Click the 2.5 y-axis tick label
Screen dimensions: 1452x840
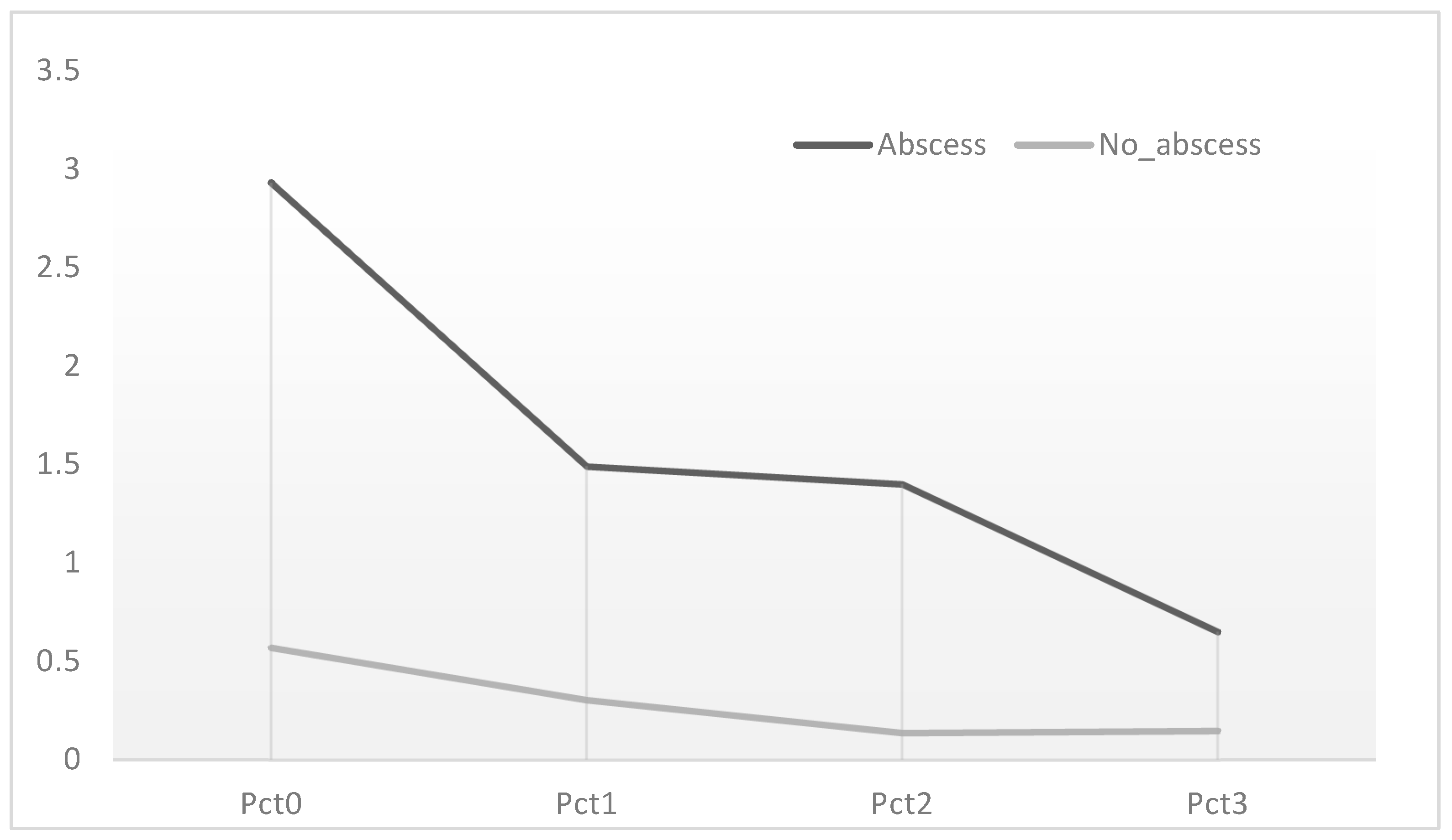coord(58,268)
